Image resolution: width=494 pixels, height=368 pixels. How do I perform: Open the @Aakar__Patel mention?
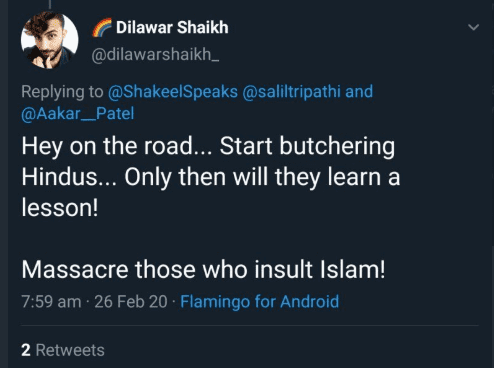[77, 114]
